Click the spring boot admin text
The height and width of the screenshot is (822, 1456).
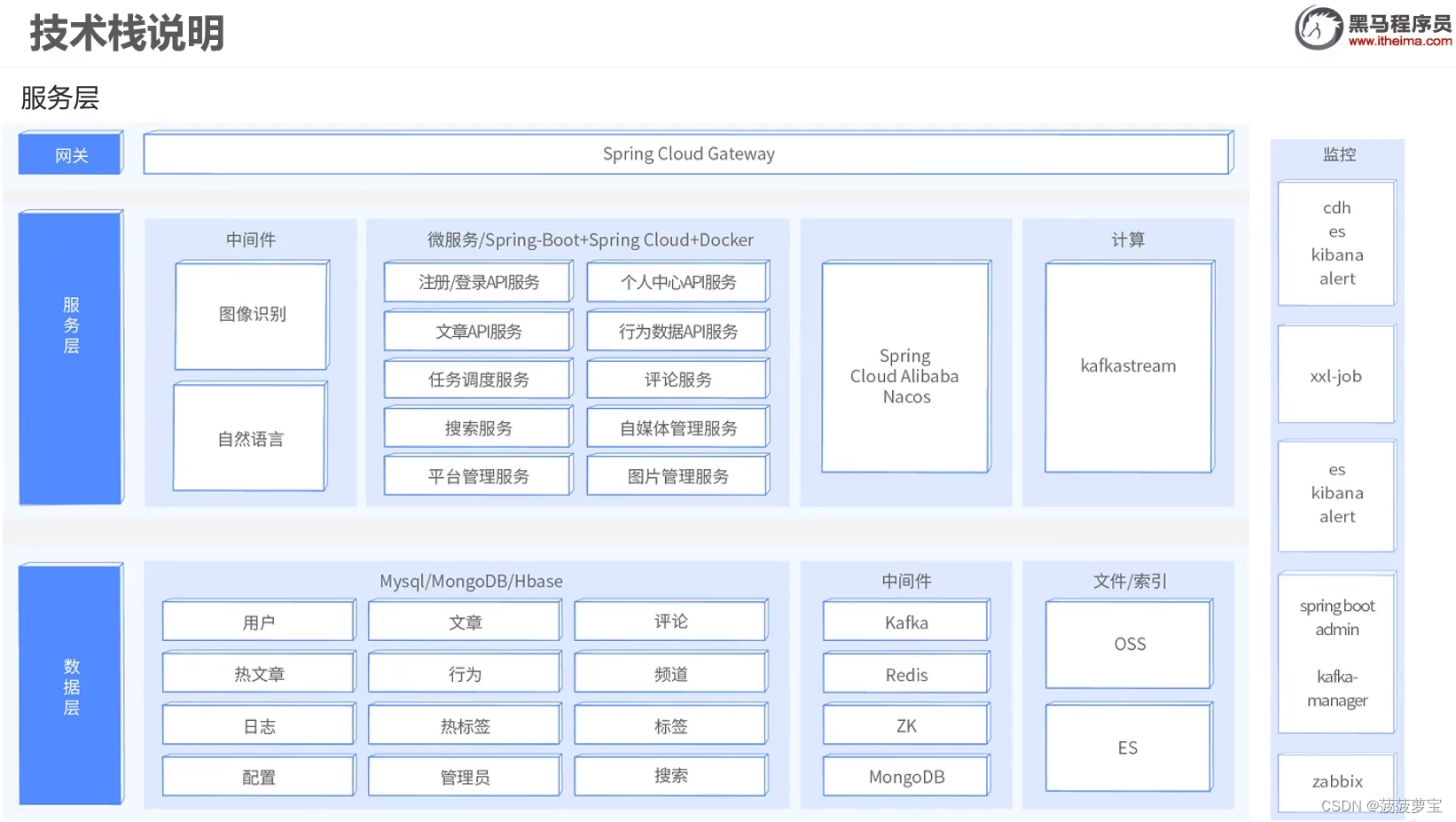click(x=1337, y=617)
